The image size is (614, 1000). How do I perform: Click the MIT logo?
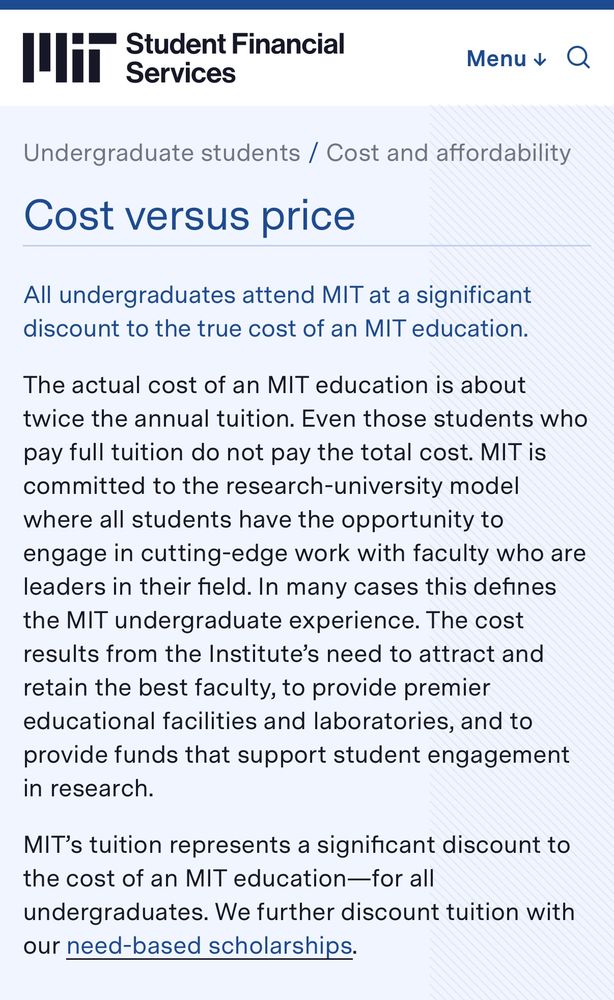69,58
